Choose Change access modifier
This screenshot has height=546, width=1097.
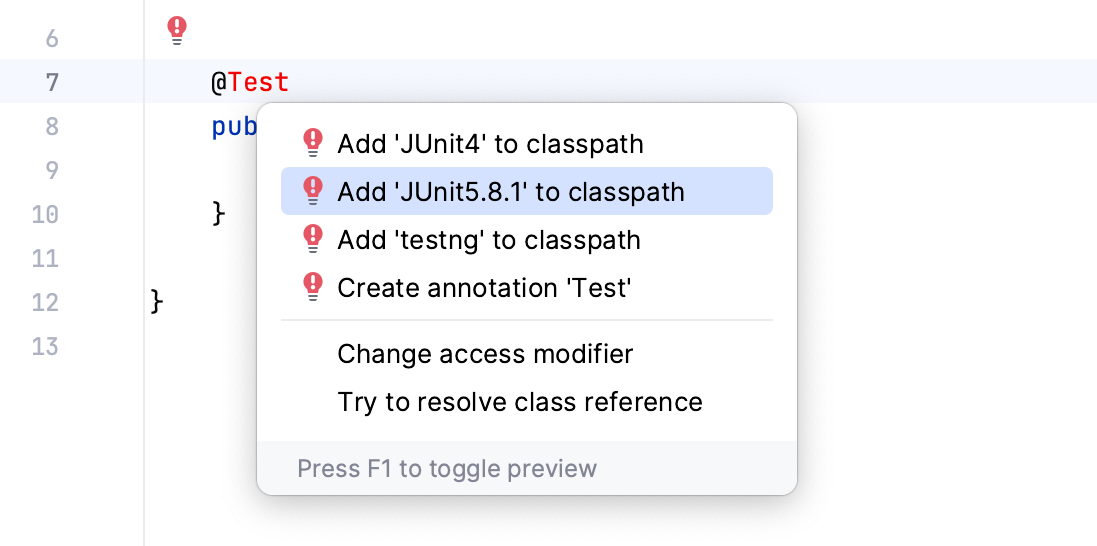tap(485, 354)
